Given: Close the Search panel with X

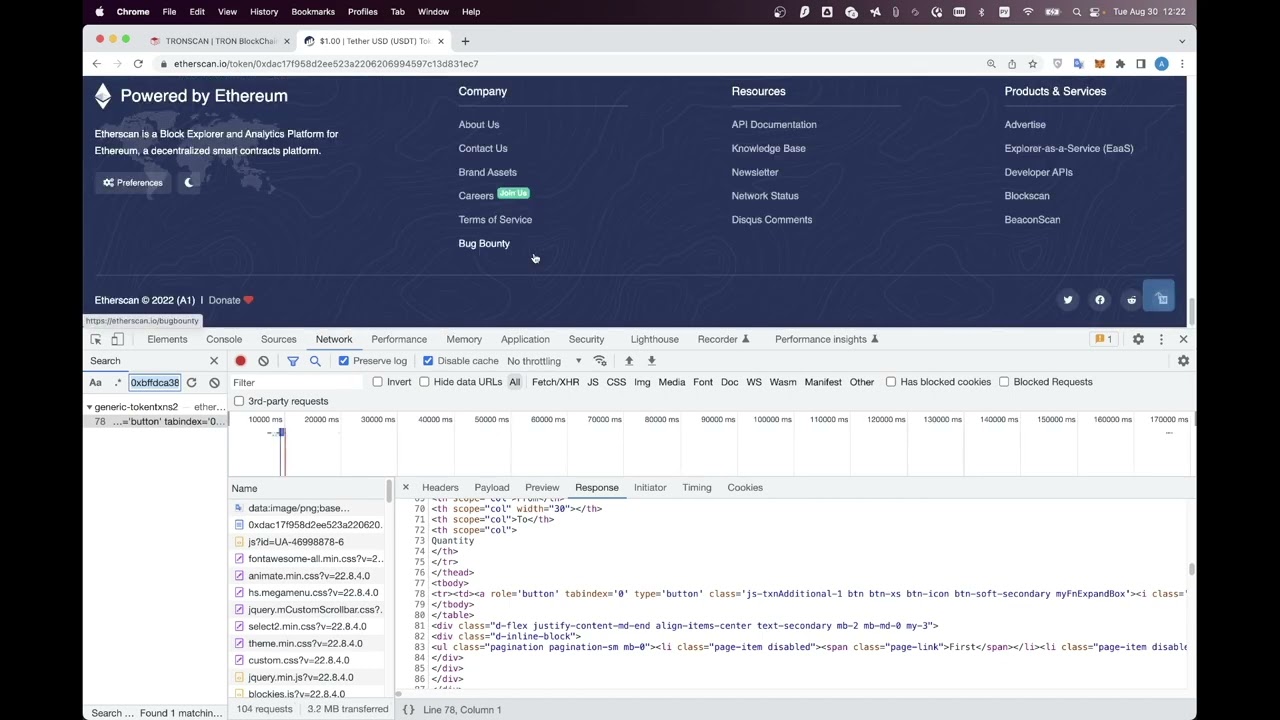Looking at the screenshot, I should (213, 361).
